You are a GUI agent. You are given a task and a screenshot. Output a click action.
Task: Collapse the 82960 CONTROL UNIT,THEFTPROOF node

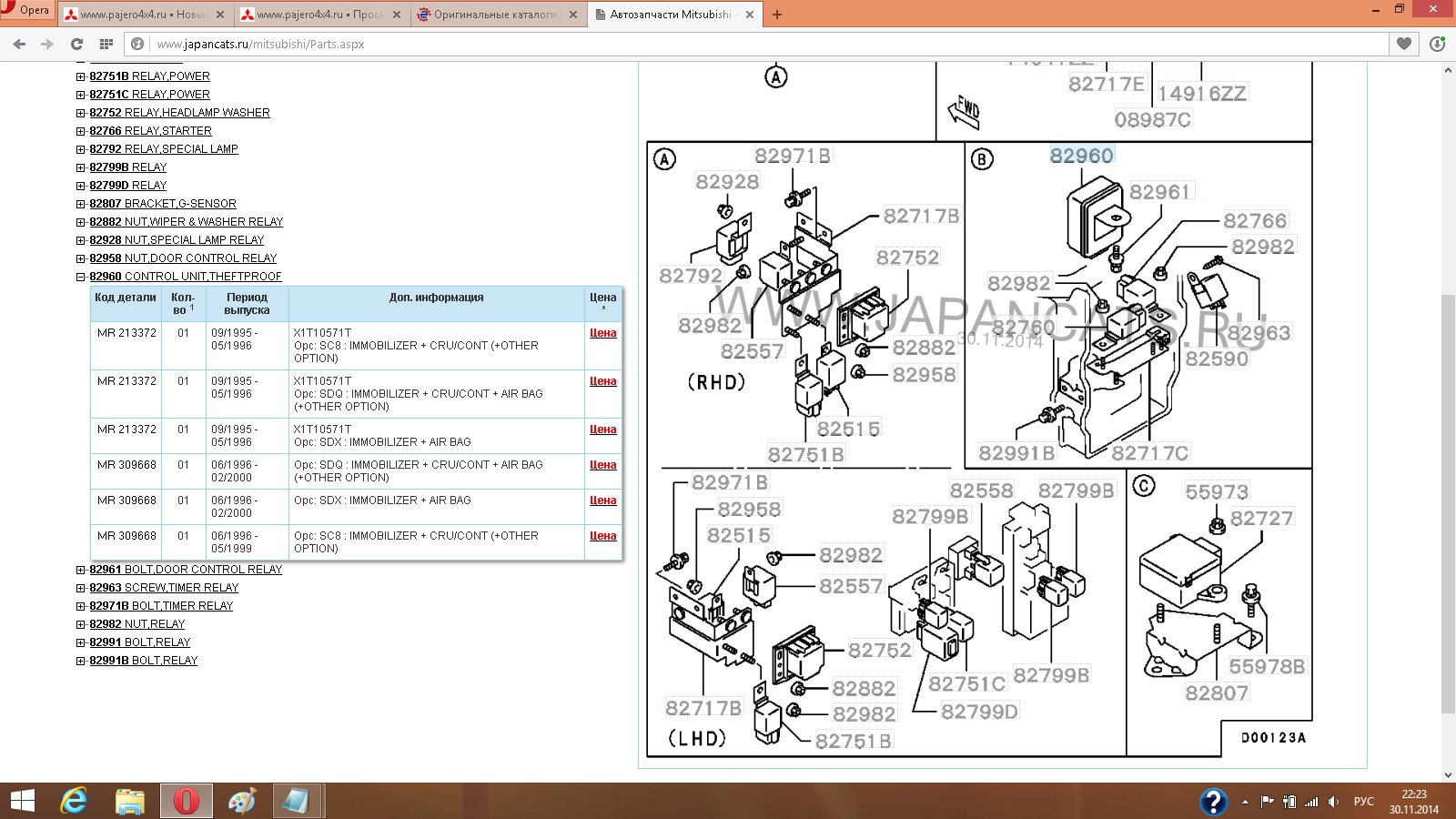(81, 277)
